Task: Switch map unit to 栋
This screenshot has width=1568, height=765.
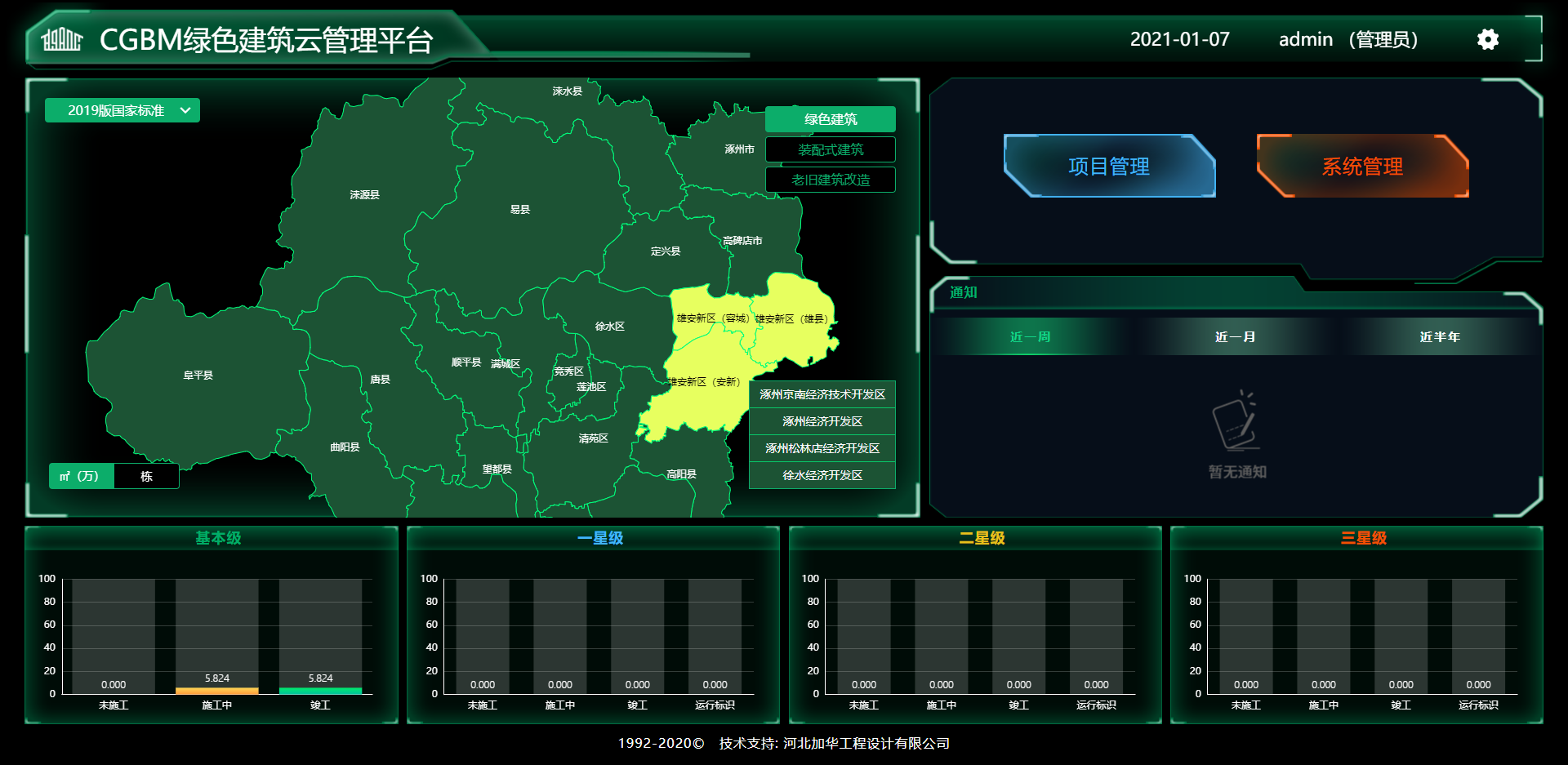Action: (146, 476)
